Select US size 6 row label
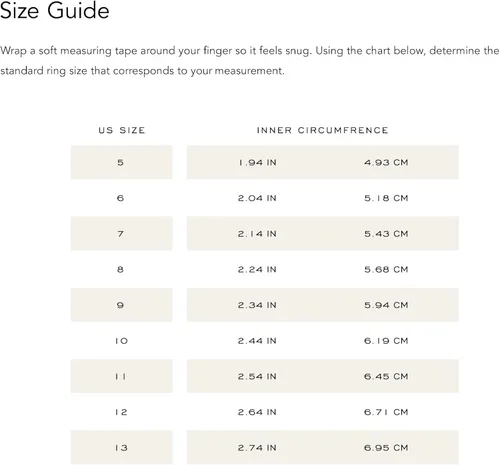The image size is (500, 465). tap(120, 198)
